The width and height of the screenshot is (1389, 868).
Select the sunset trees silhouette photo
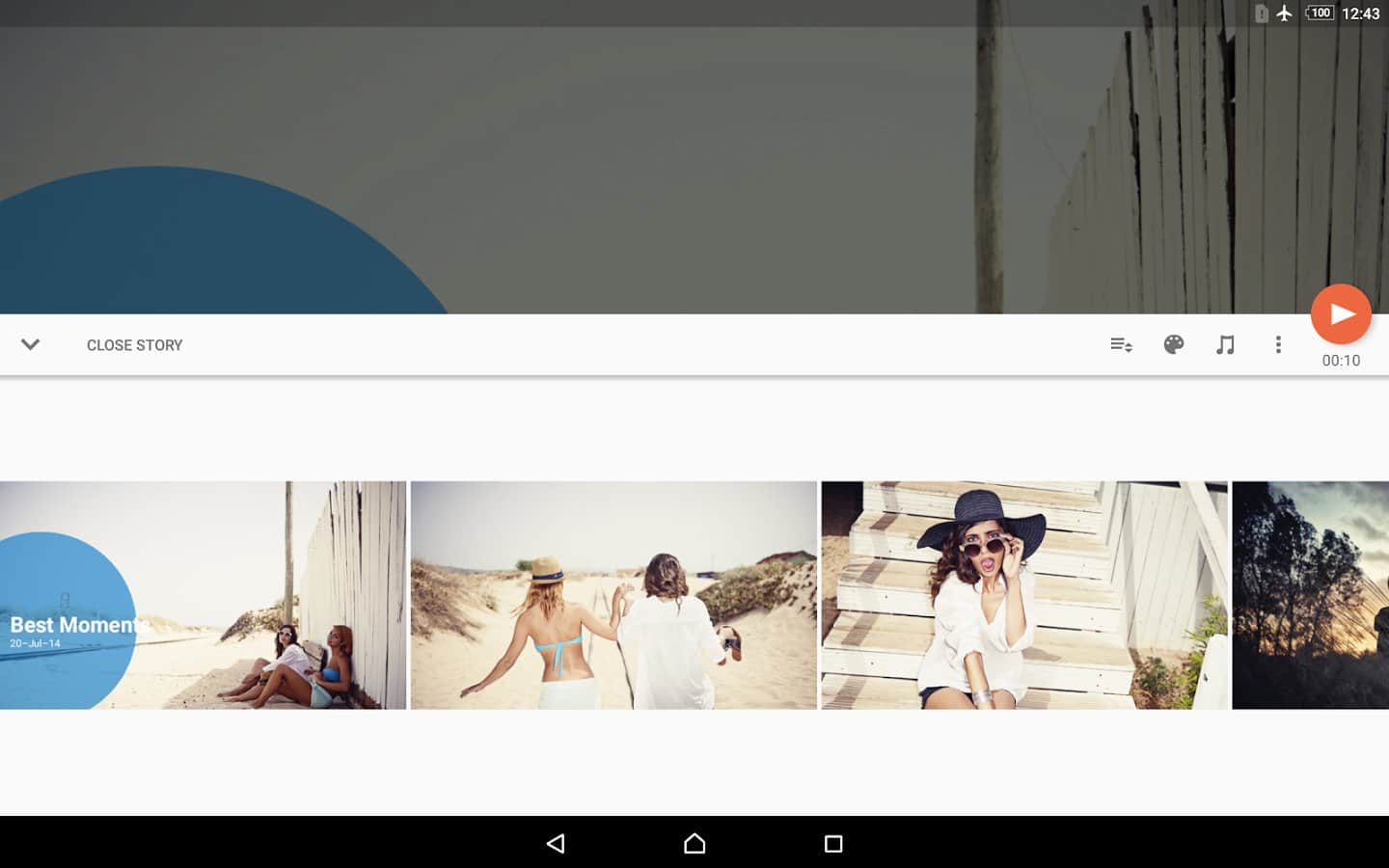pos(1310,595)
